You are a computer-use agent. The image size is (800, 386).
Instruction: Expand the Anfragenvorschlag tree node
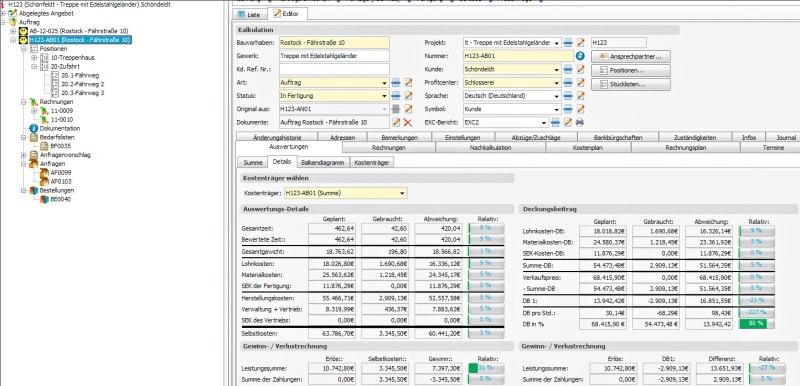(x=23, y=155)
